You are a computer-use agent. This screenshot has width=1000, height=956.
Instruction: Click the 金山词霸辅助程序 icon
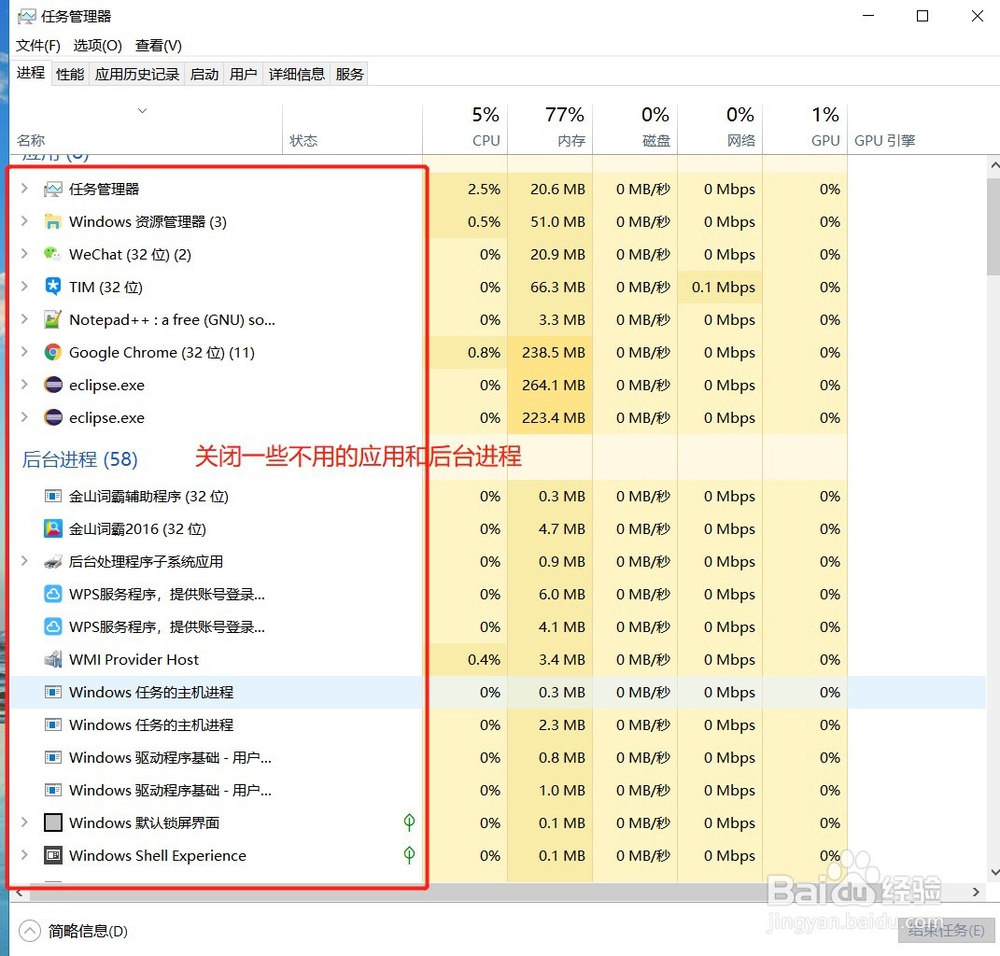(x=53, y=496)
